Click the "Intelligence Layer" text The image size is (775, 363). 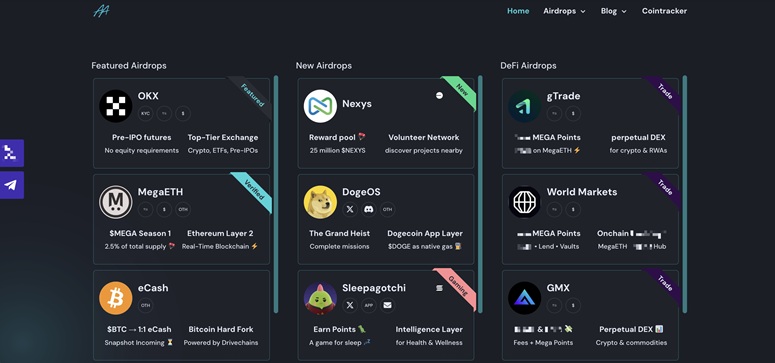coord(429,329)
